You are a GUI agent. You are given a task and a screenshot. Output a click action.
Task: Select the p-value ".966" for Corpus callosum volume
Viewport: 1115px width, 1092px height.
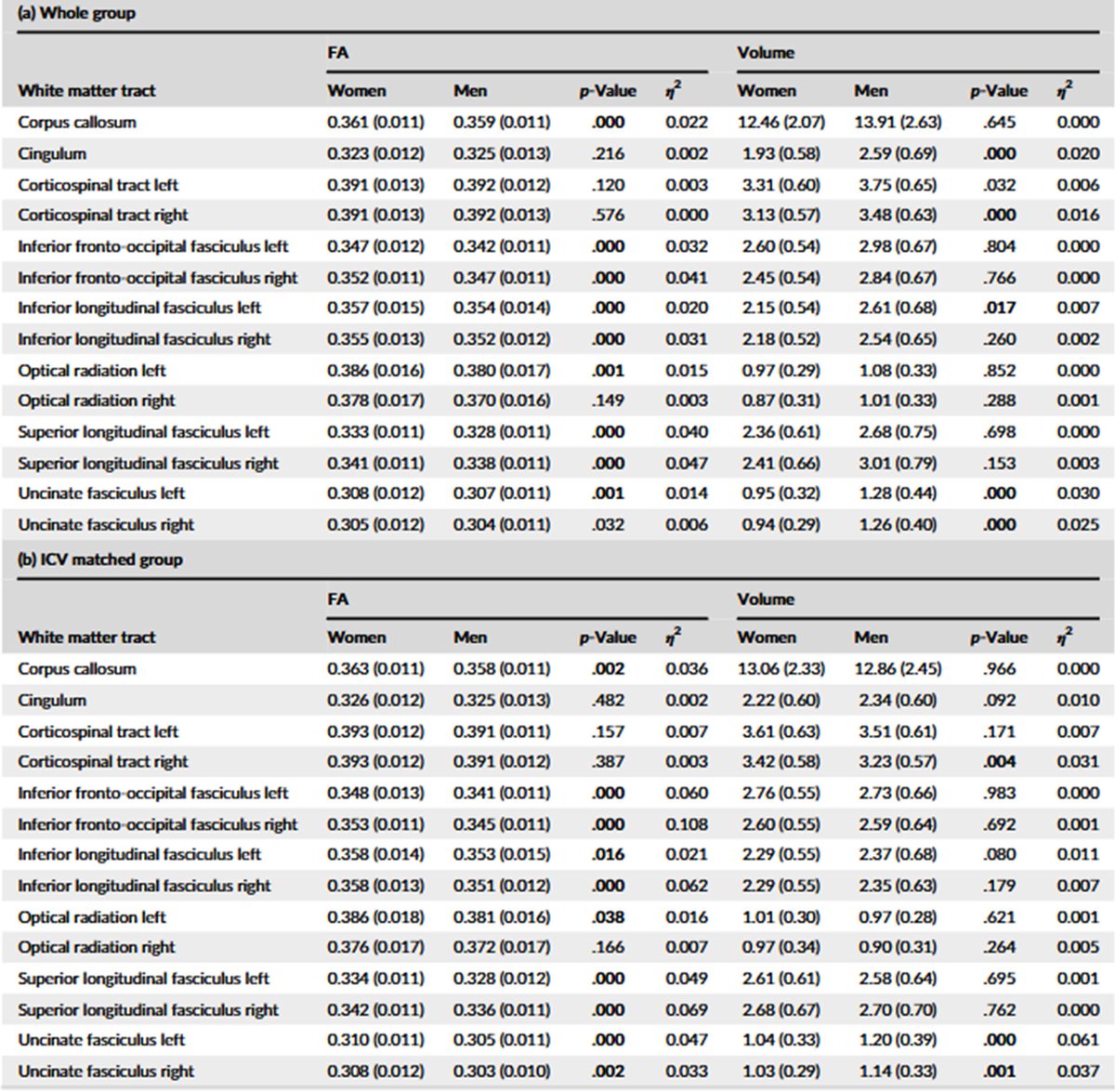tap(1000, 668)
